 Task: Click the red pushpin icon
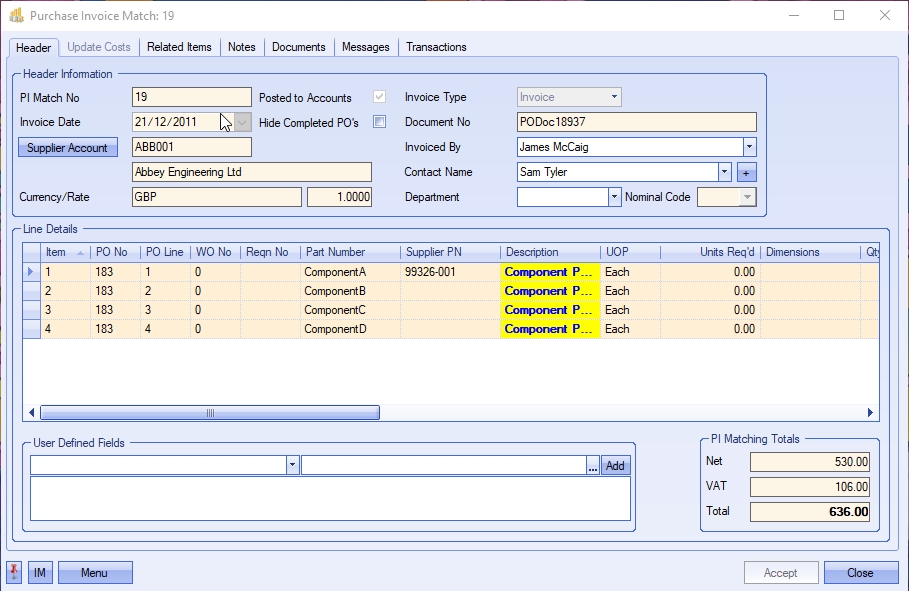pyautogui.click(x=14, y=573)
